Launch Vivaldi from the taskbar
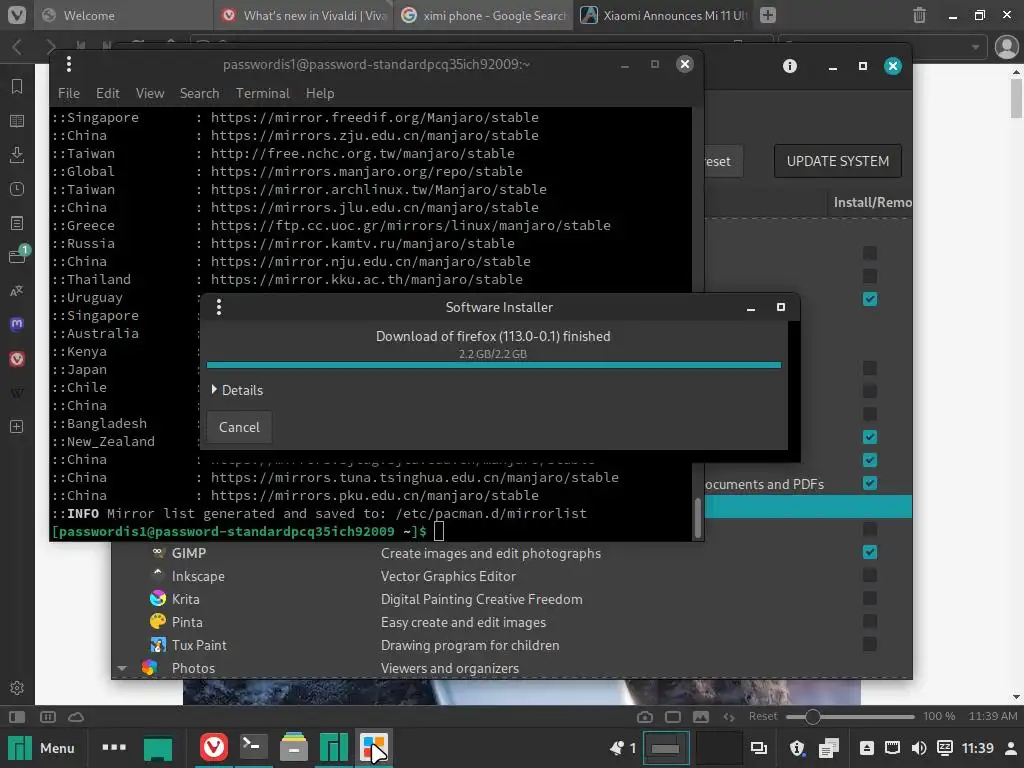The height and width of the screenshot is (768, 1024). coord(214,747)
